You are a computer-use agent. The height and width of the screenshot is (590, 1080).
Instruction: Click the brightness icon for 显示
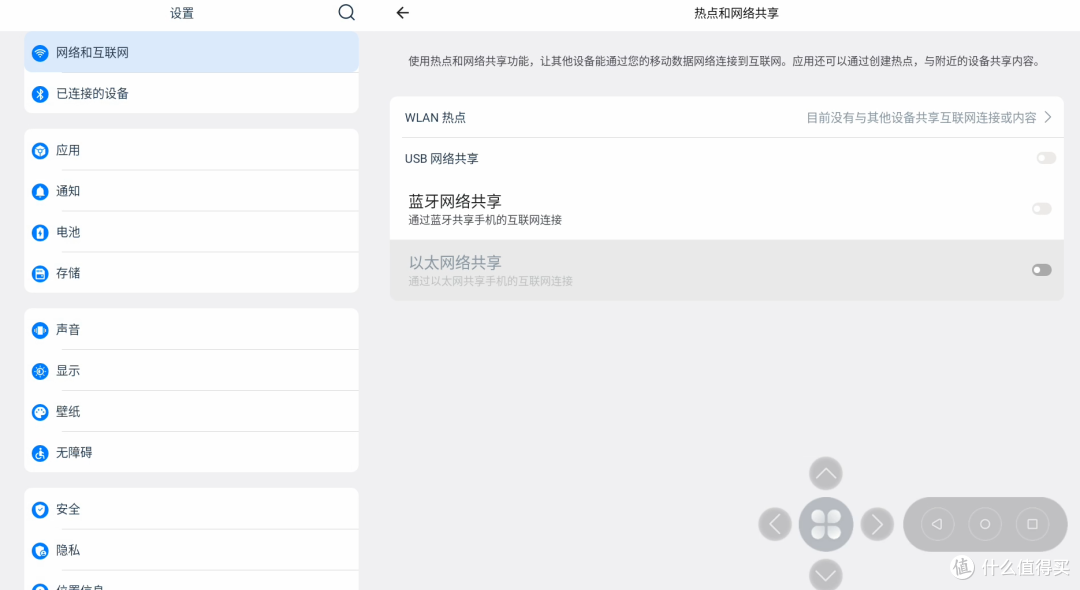point(40,371)
